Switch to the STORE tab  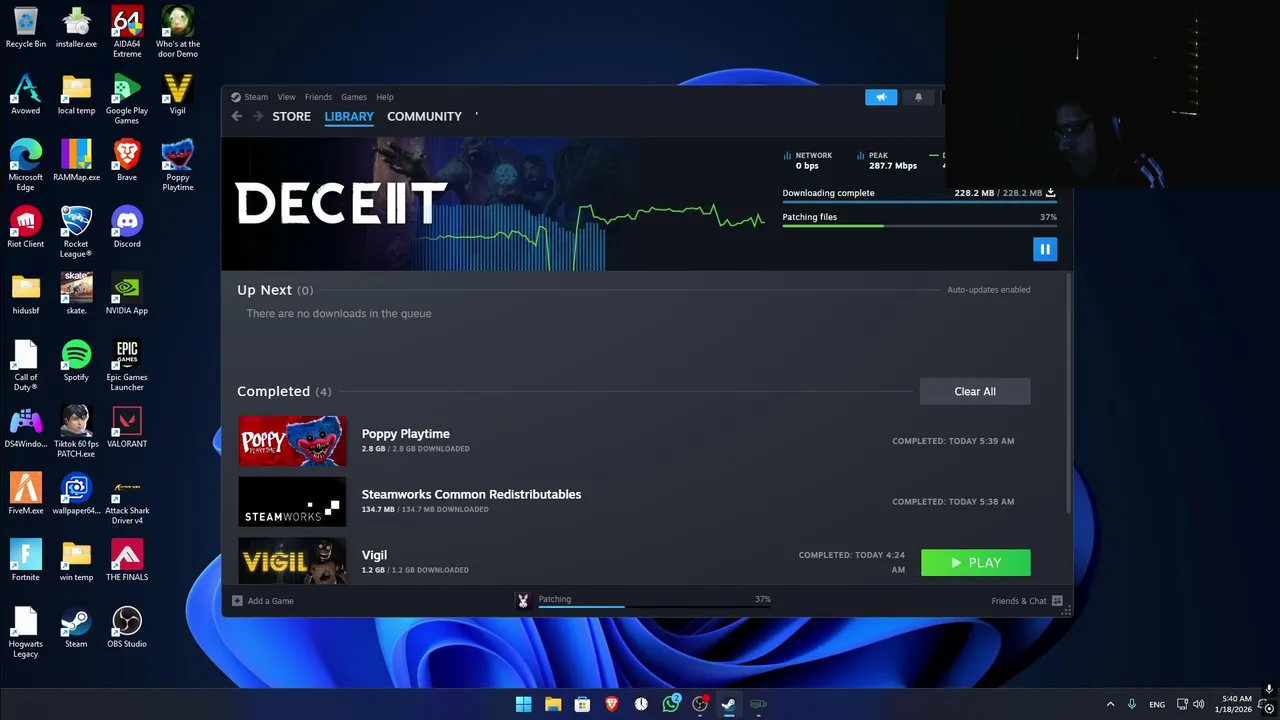pos(291,117)
